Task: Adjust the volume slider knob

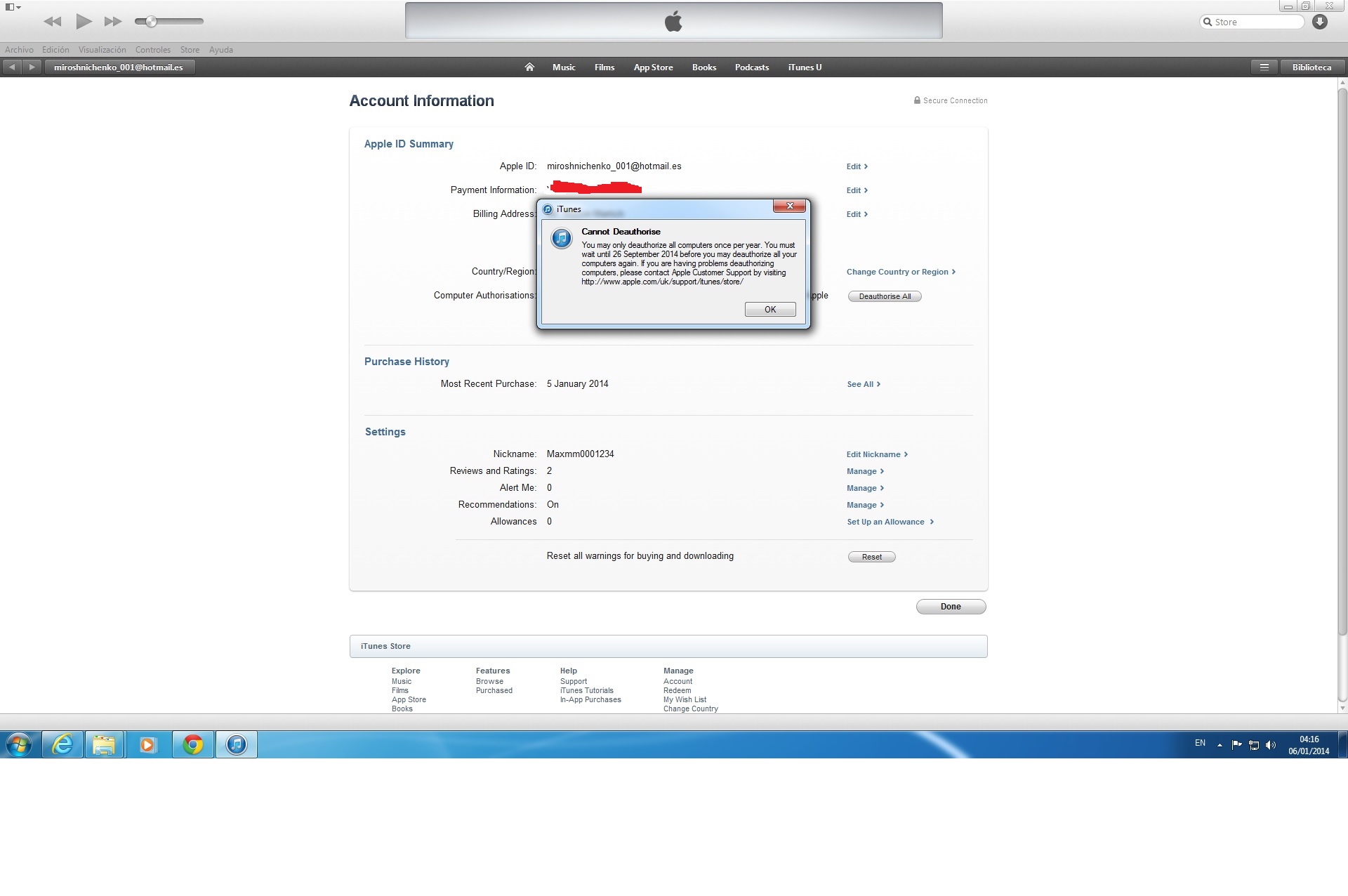Action: (151, 22)
